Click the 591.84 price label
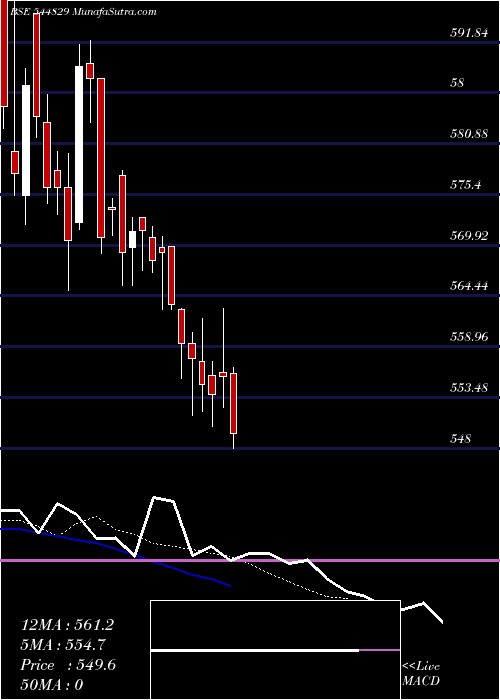Screen dimensions: 500x700 click(x=468, y=32)
